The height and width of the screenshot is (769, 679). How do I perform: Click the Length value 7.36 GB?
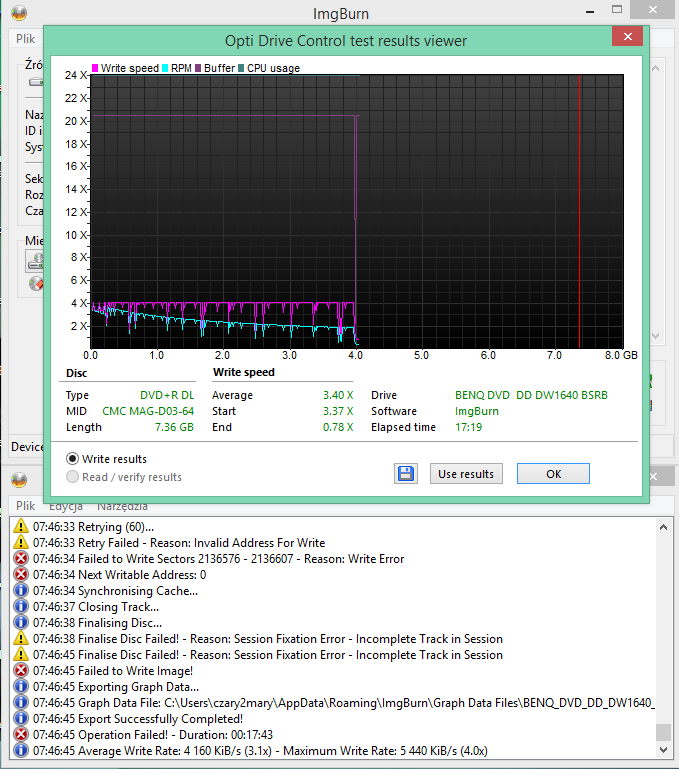174,427
